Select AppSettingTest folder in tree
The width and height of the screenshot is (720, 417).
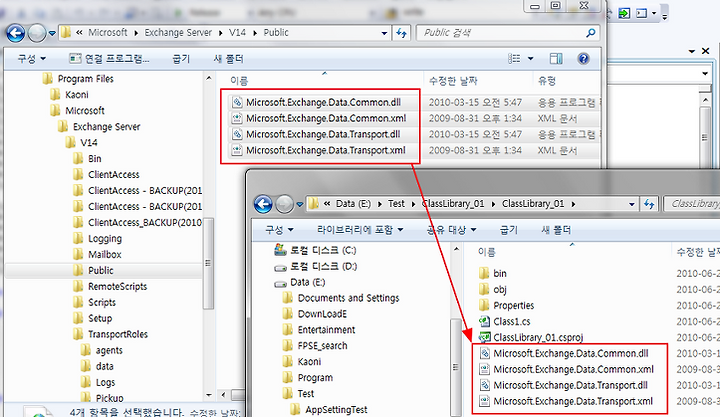coord(329,409)
